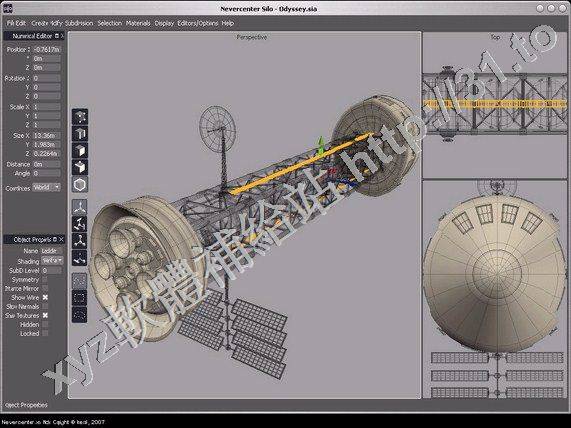Click the Silo application icon in title bar
This screenshot has height=428, width=571.
pyautogui.click(x=7, y=8)
